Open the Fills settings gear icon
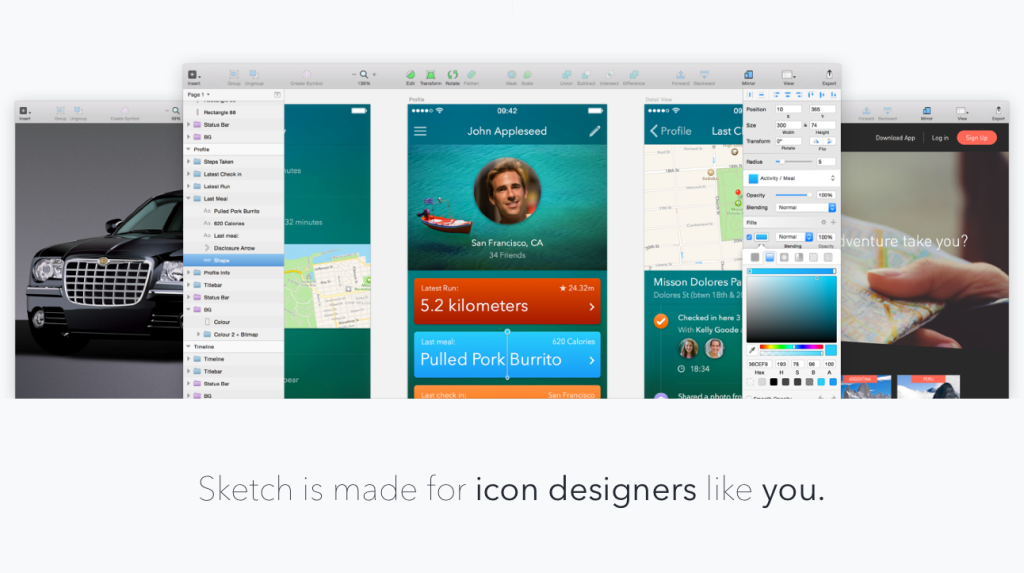1024x573 pixels. pos(824,222)
